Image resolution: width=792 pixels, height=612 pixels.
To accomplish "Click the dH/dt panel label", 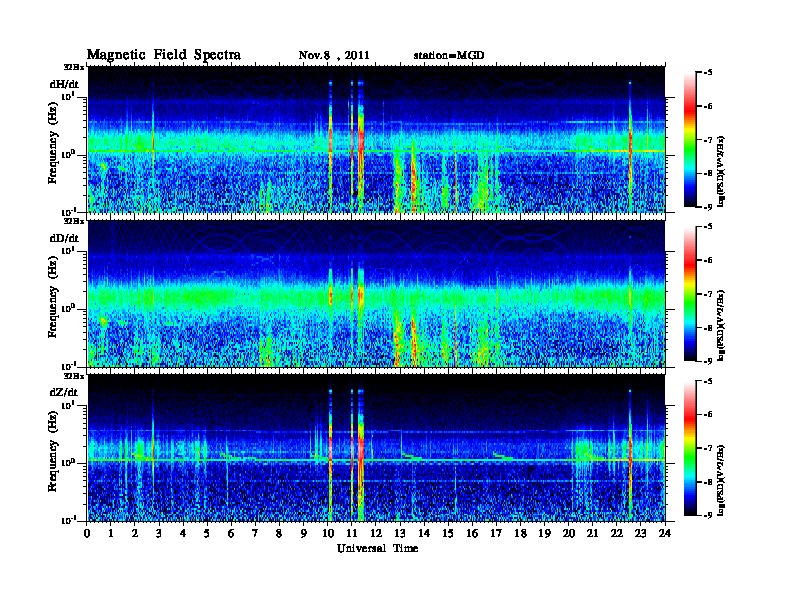I will coord(64,84).
